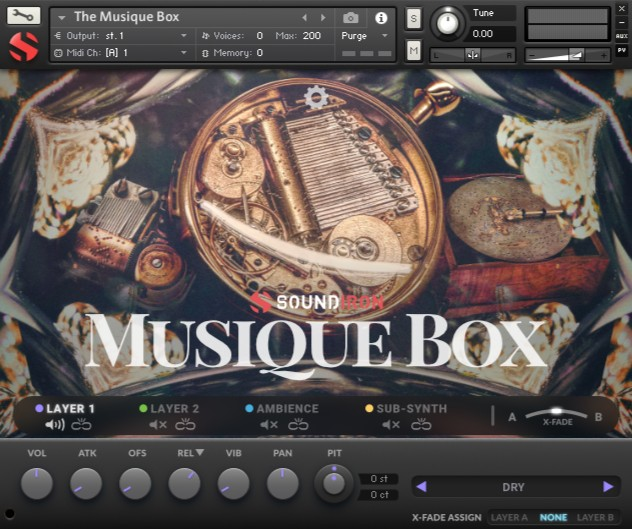Click the A-B X-FADE slider
The width and height of the screenshot is (632, 529).
[556, 413]
